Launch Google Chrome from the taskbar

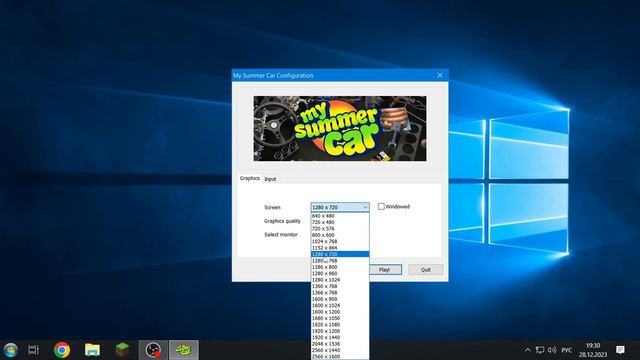[62, 350]
